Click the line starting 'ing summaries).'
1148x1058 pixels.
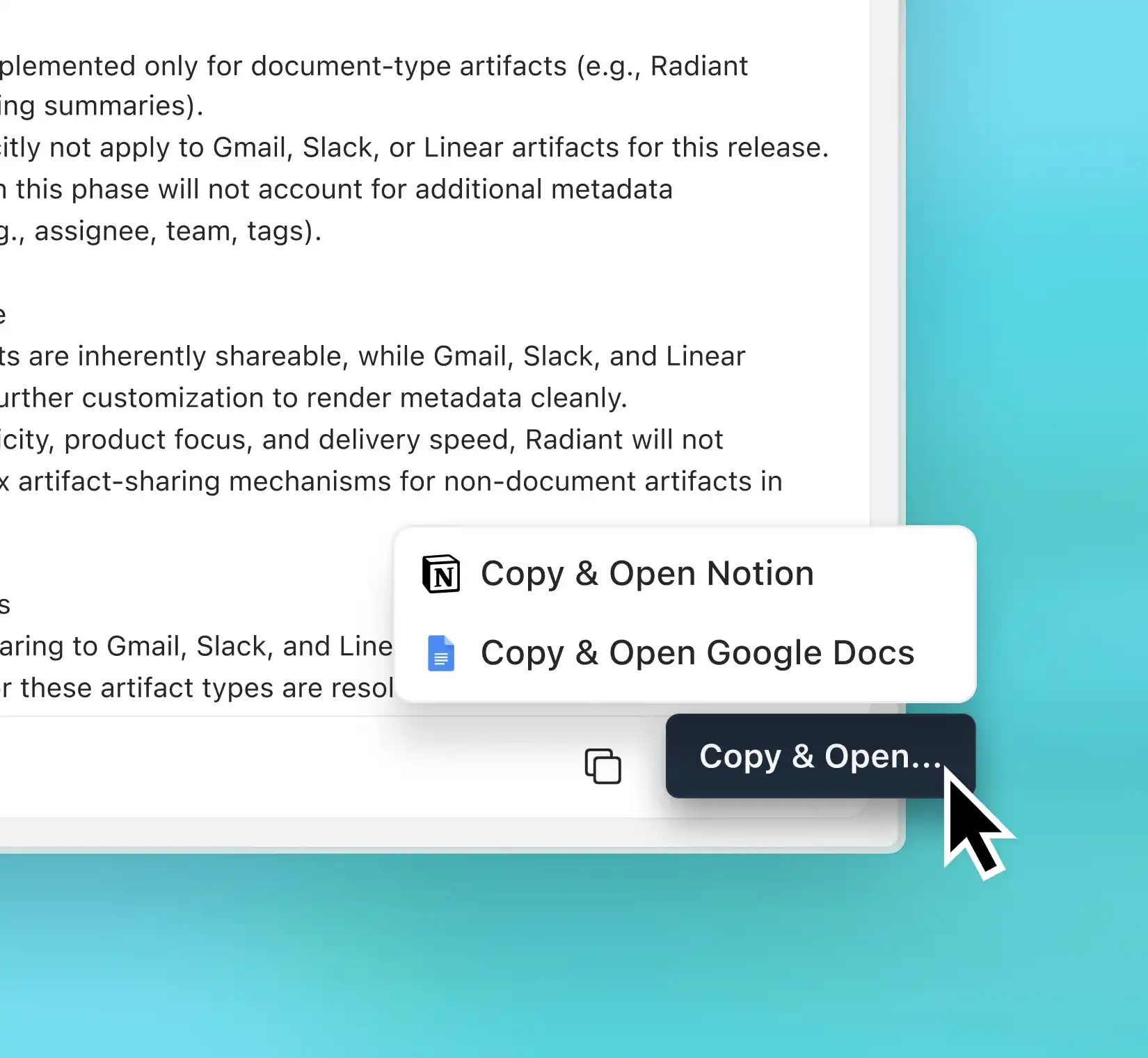point(102,106)
